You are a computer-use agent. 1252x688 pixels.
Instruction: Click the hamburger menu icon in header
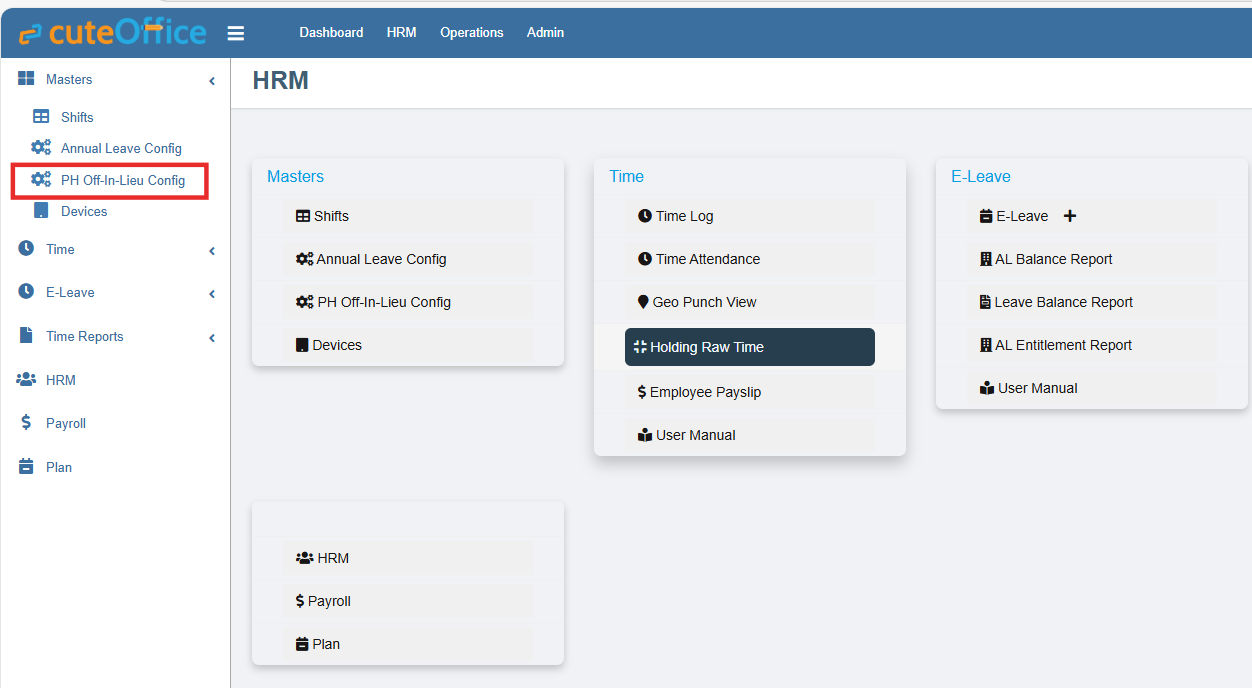coord(236,33)
